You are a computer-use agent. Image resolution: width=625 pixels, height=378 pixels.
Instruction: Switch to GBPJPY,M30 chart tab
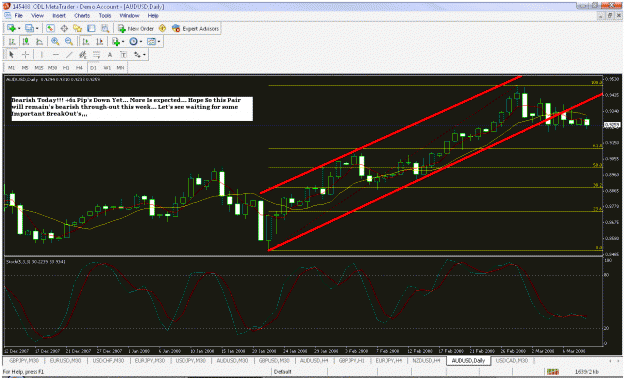(24, 360)
